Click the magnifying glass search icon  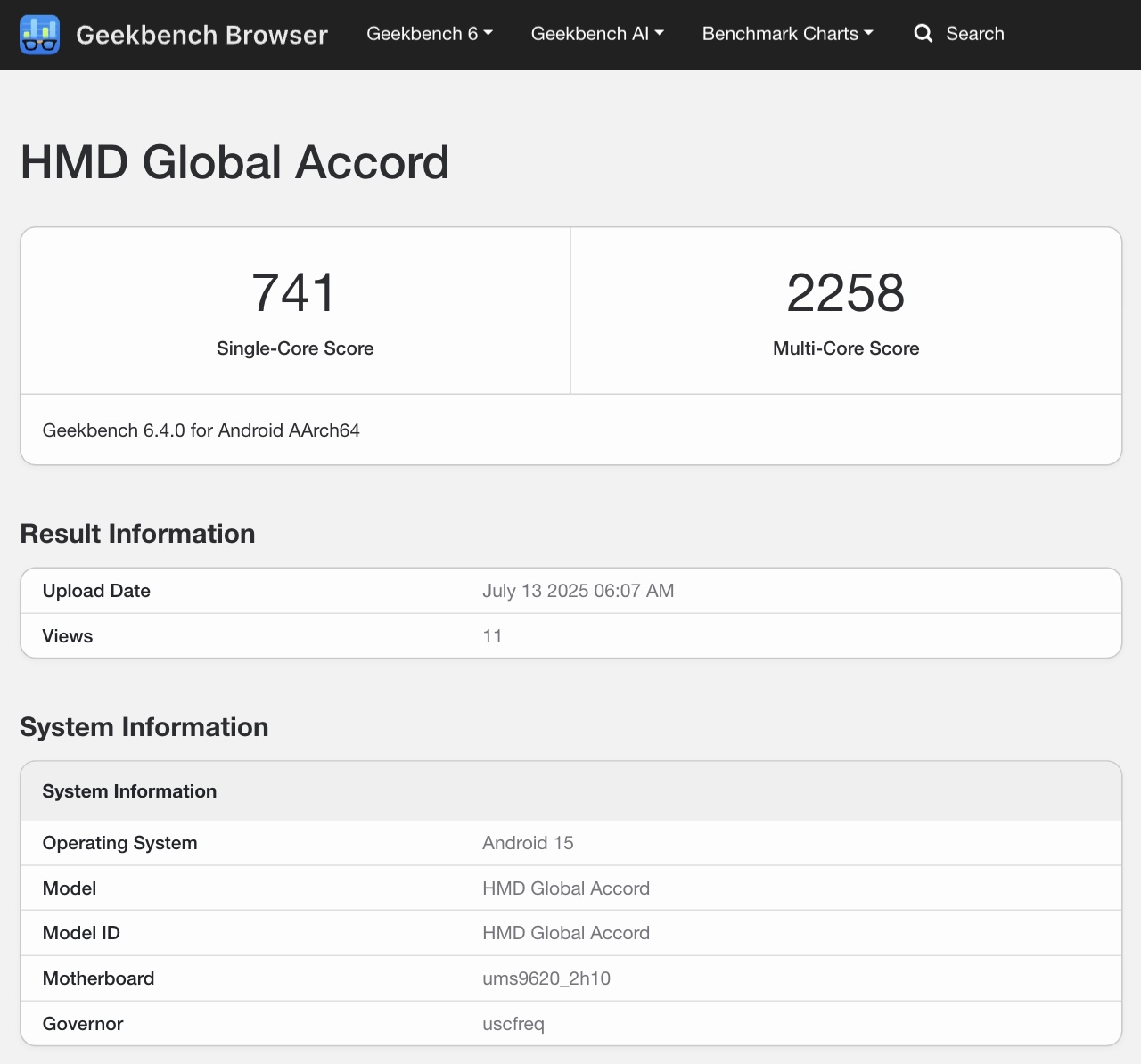923,34
